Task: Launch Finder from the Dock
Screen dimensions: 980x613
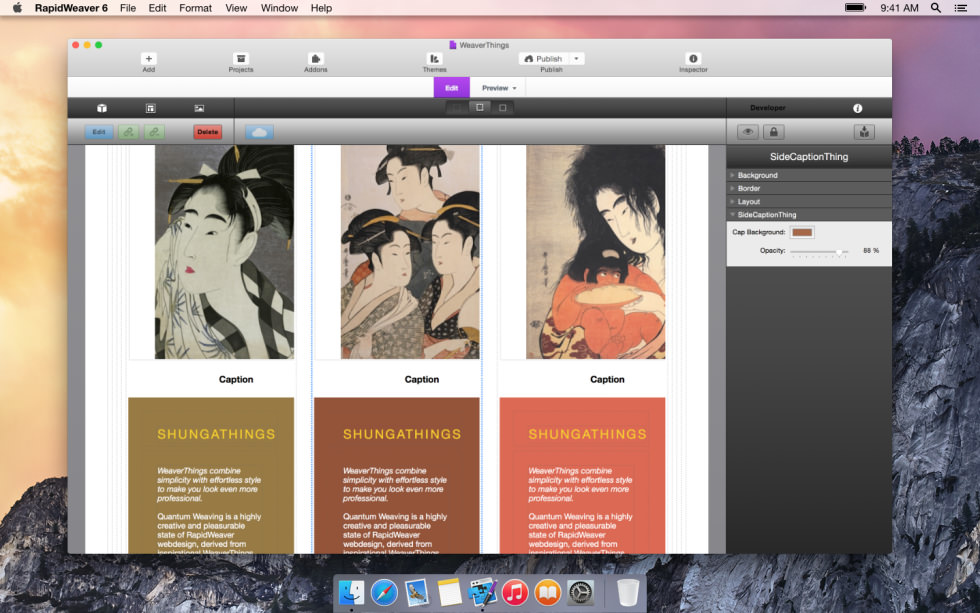Action: tap(351, 592)
